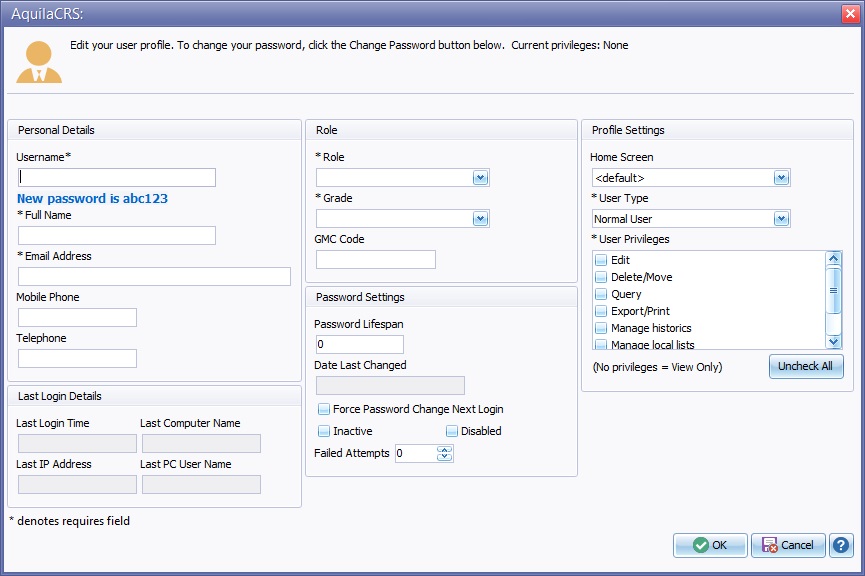
Task: Cancel editing the user profile
Action: coord(788,545)
